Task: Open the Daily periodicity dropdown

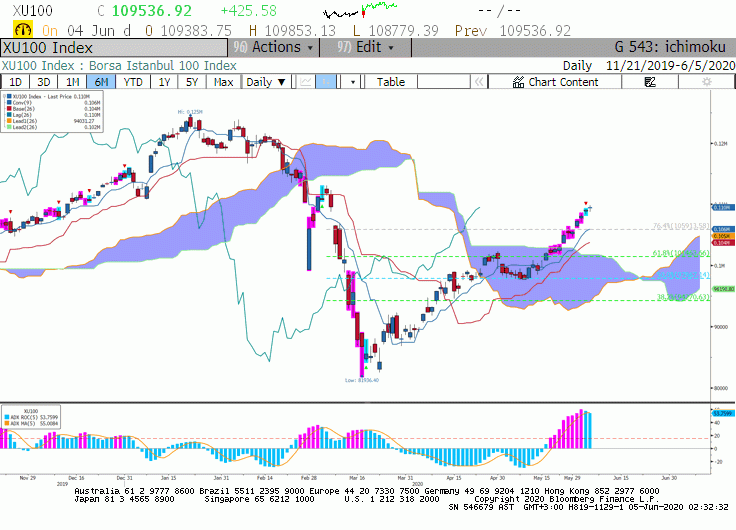Action: 266,82
